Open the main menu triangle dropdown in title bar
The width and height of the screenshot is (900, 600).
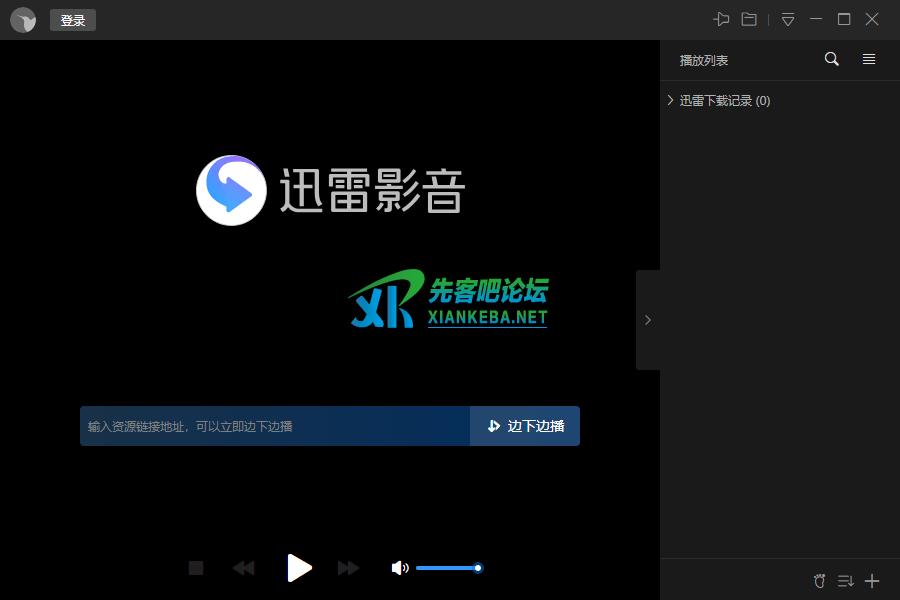(x=788, y=19)
